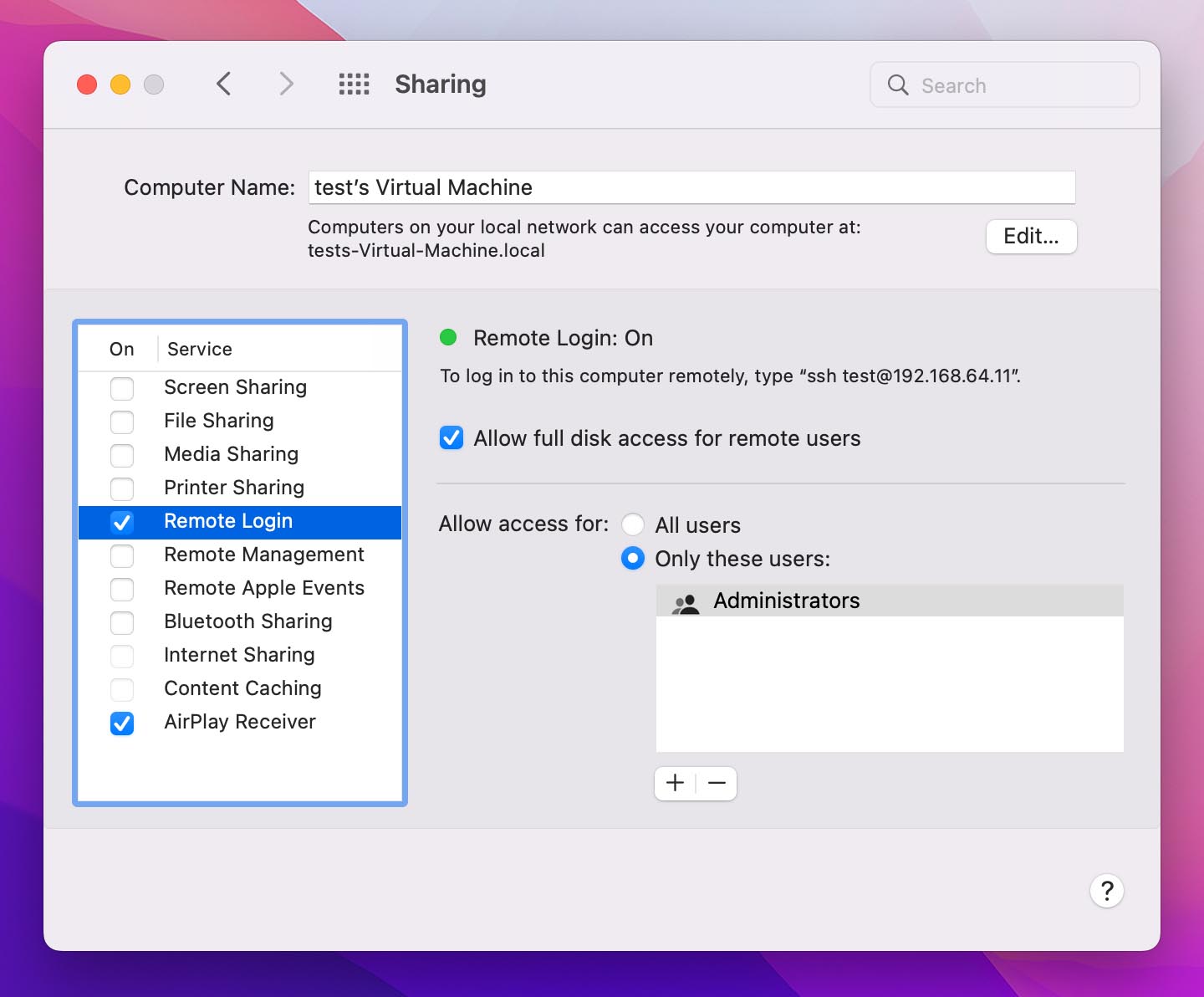Open help with the question mark button
The image size is (1204, 997).
[1107, 891]
